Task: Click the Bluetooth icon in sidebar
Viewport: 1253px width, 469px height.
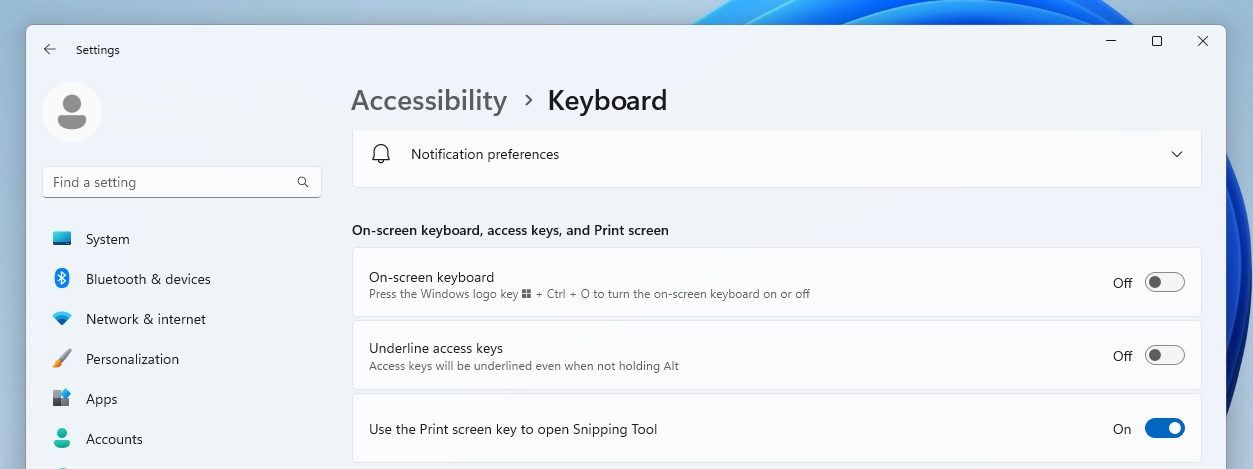Action: pyautogui.click(x=62, y=279)
